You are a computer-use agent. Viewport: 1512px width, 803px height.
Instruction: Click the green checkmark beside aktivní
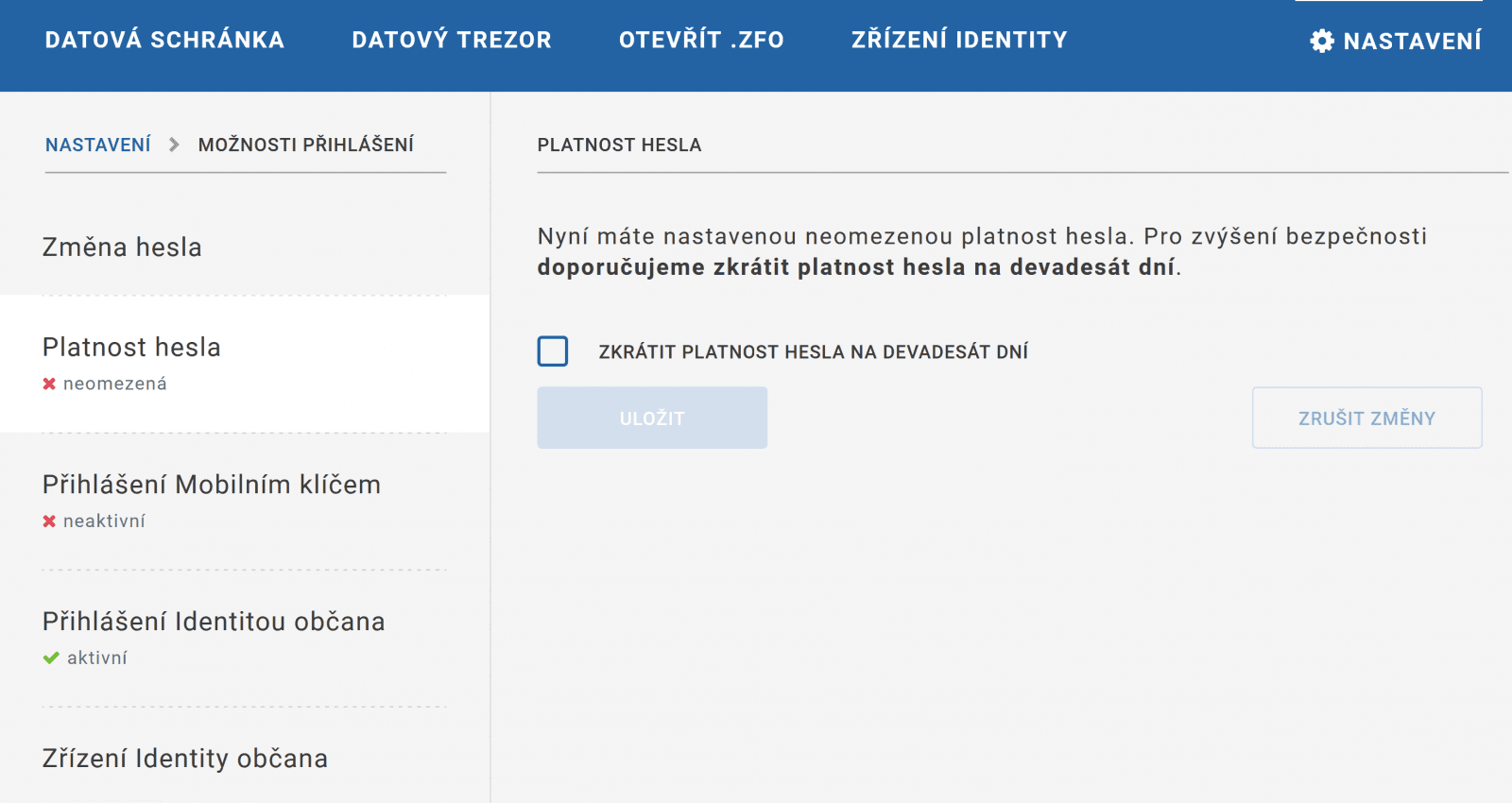coord(51,658)
